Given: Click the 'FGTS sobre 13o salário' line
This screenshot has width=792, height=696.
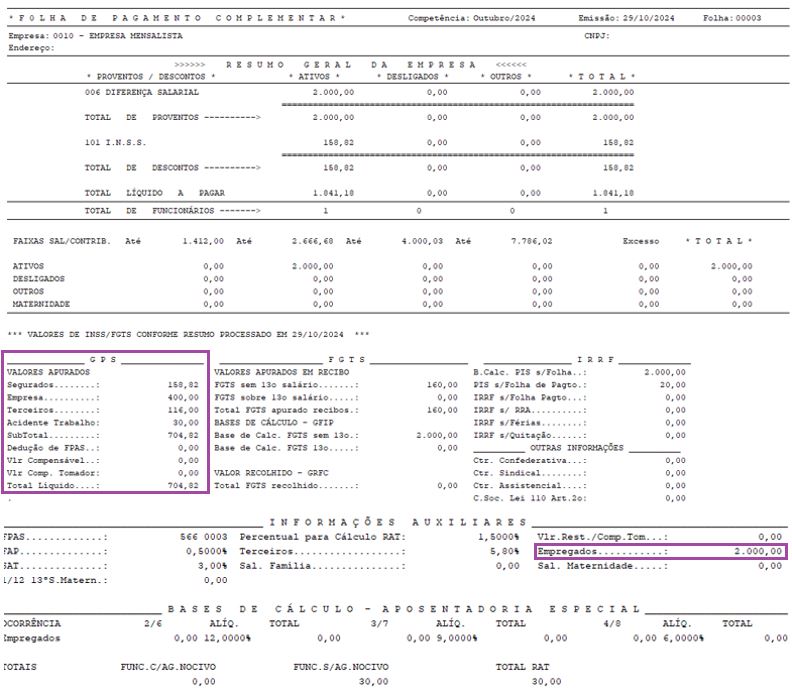Looking at the screenshot, I should click(336, 397).
